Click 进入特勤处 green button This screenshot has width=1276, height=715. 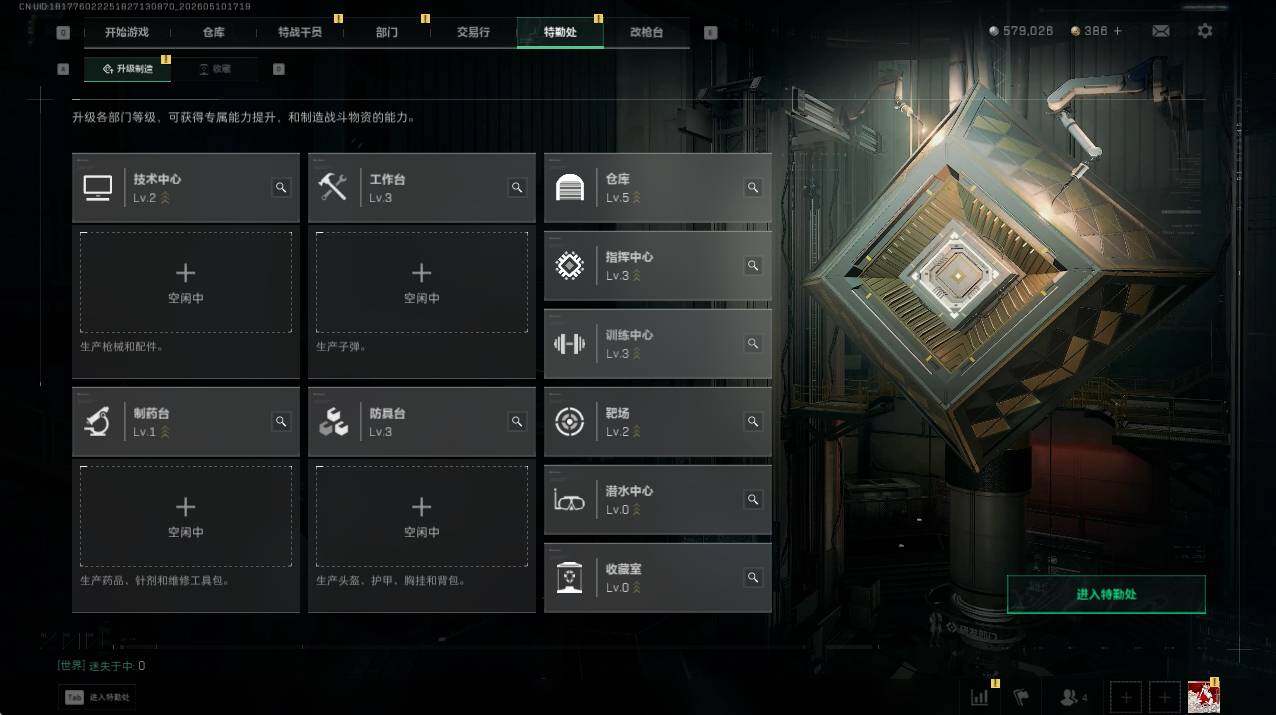coord(1106,594)
